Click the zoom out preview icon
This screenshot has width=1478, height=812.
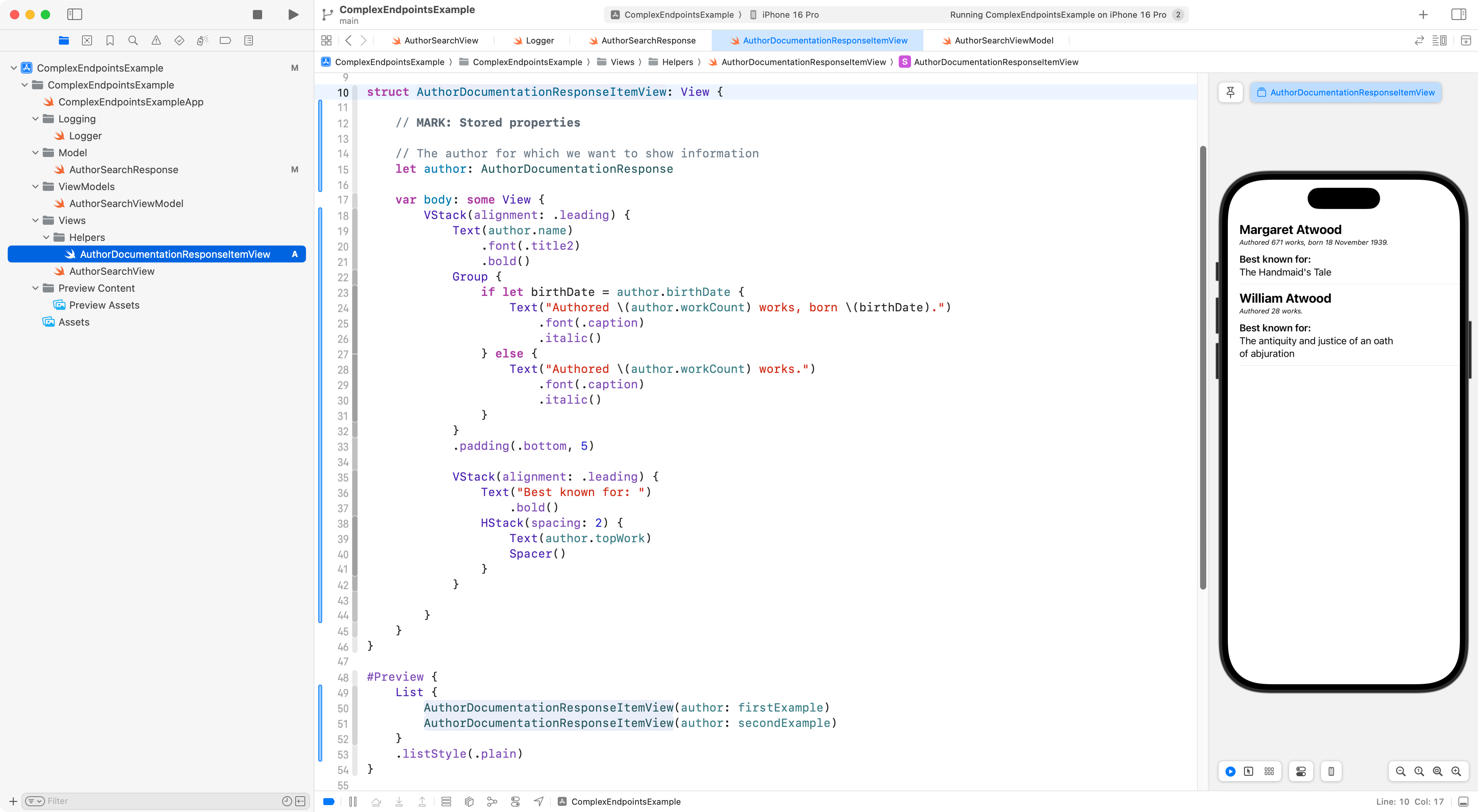pyautogui.click(x=1400, y=771)
